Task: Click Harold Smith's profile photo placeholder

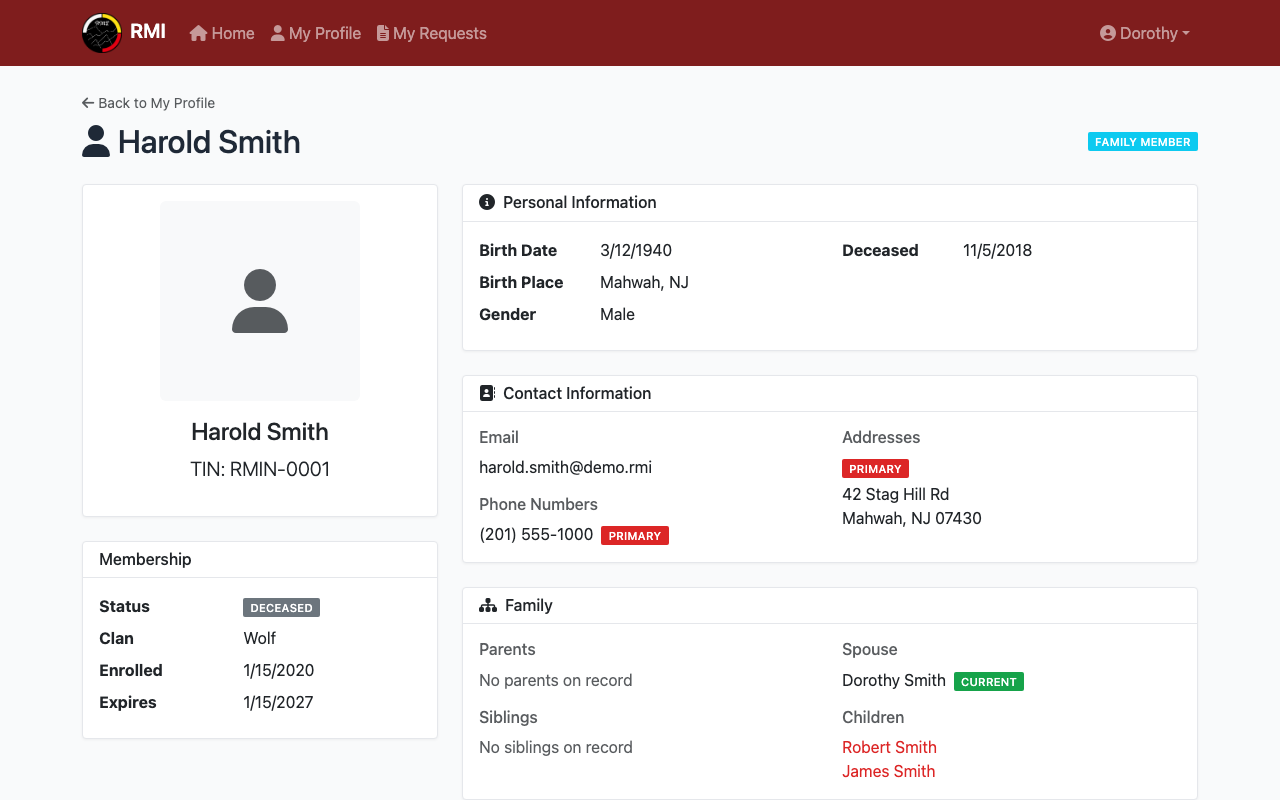Action: (x=260, y=301)
